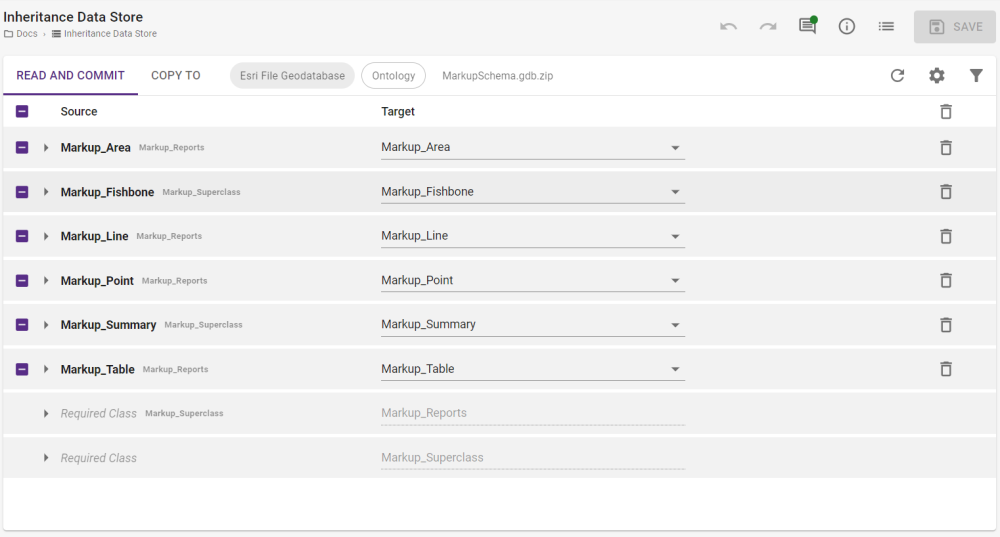Viewport: 1000px width, 537px height.
Task: Click the refresh icon
Action: pyautogui.click(x=897, y=76)
